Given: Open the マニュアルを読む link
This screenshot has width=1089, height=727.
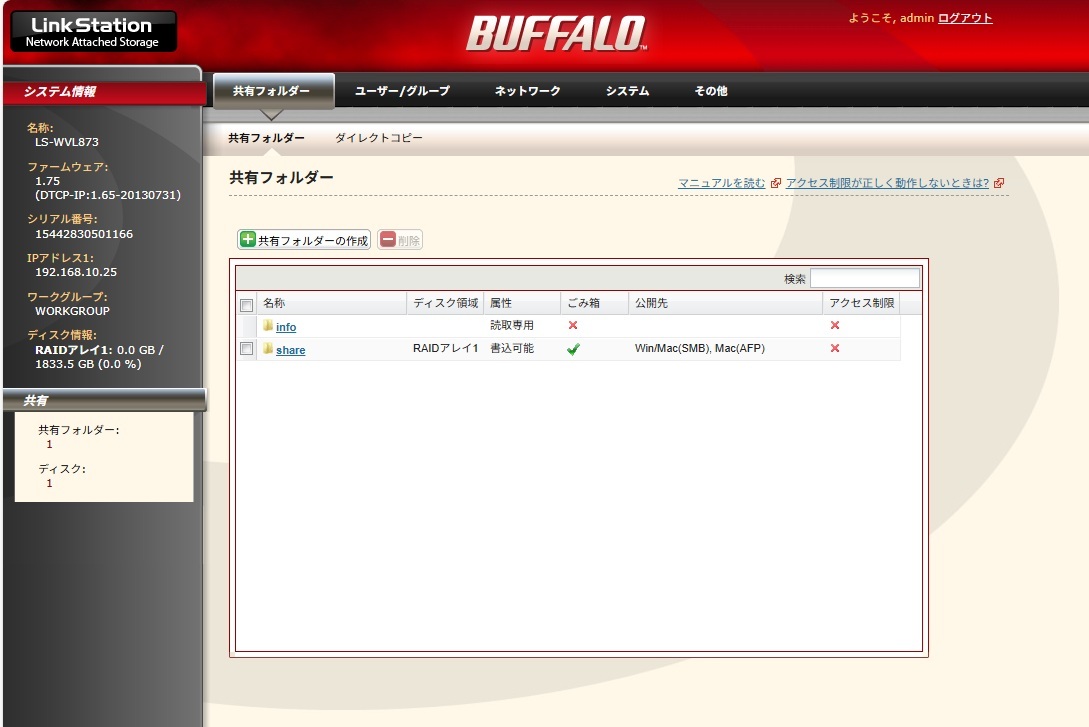Looking at the screenshot, I should [x=721, y=183].
